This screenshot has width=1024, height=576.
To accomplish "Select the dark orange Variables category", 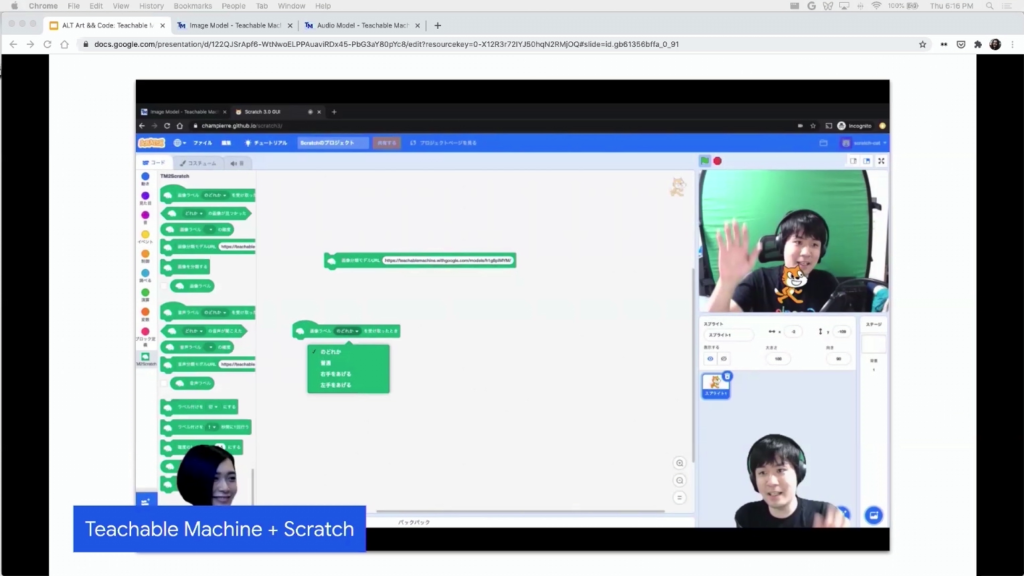I will (x=145, y=314).
